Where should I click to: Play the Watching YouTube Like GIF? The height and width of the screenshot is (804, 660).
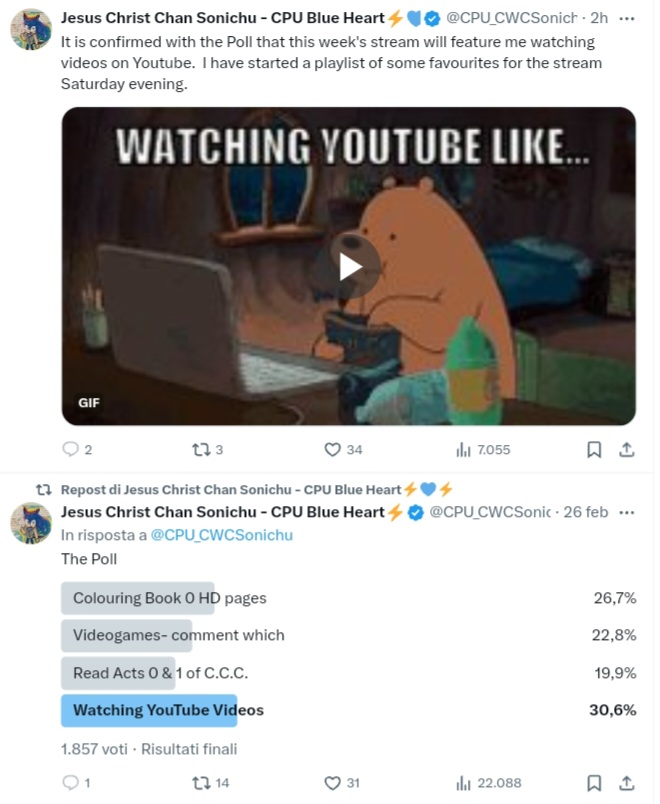tap(351, 267)
